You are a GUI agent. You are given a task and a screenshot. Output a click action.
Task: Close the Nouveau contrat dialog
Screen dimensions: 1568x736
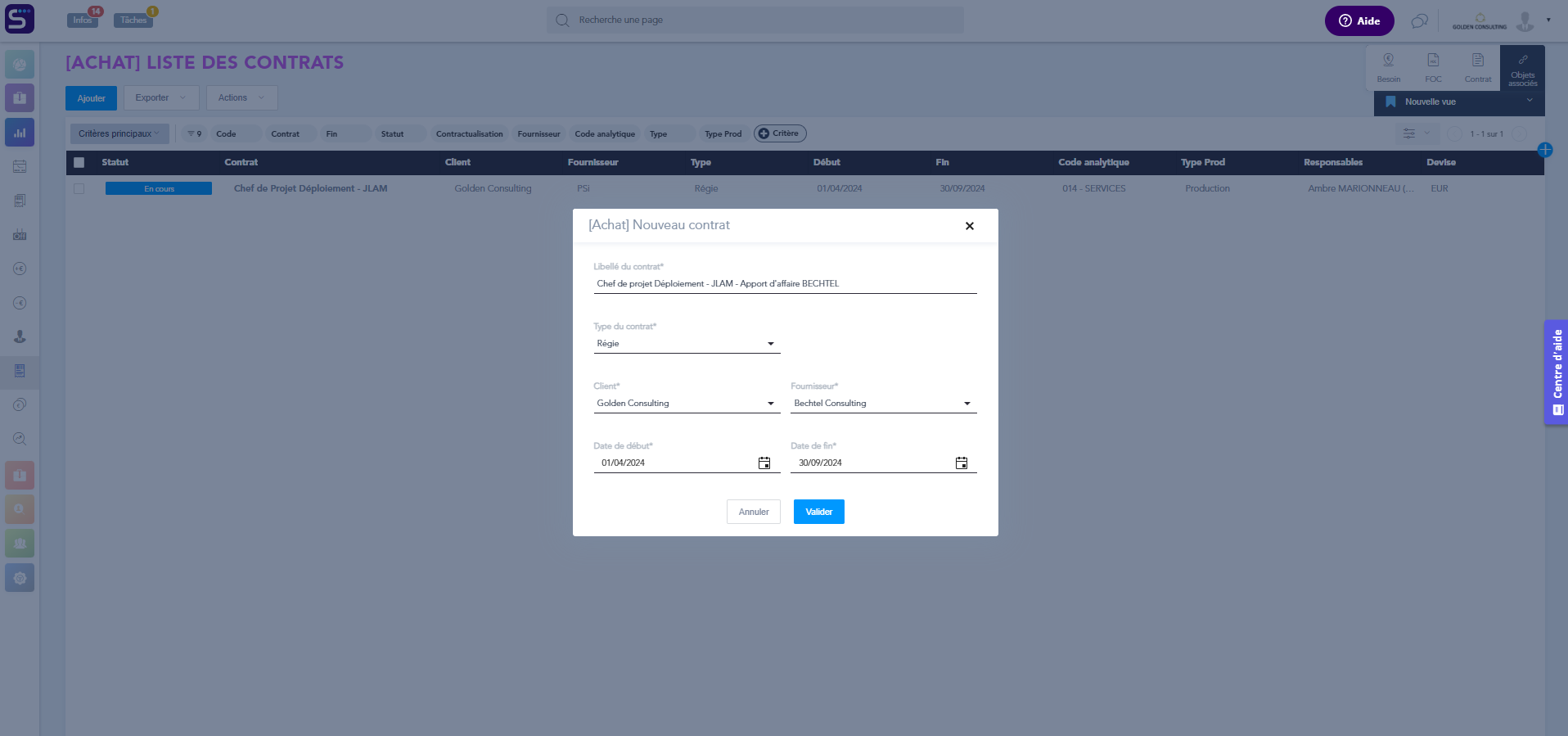tap(970, 226)
